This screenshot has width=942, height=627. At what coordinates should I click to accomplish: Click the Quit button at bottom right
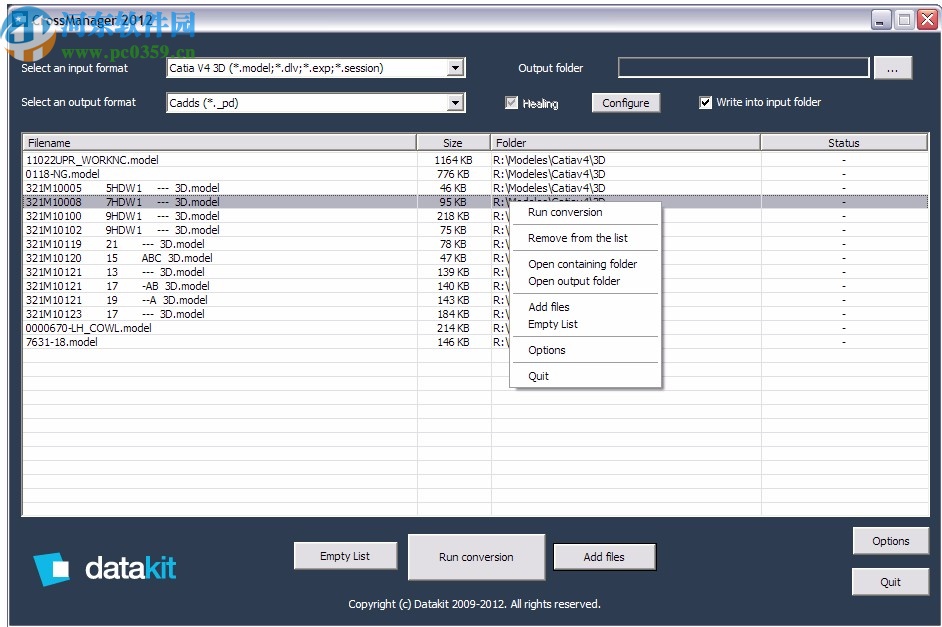point(890,581)
